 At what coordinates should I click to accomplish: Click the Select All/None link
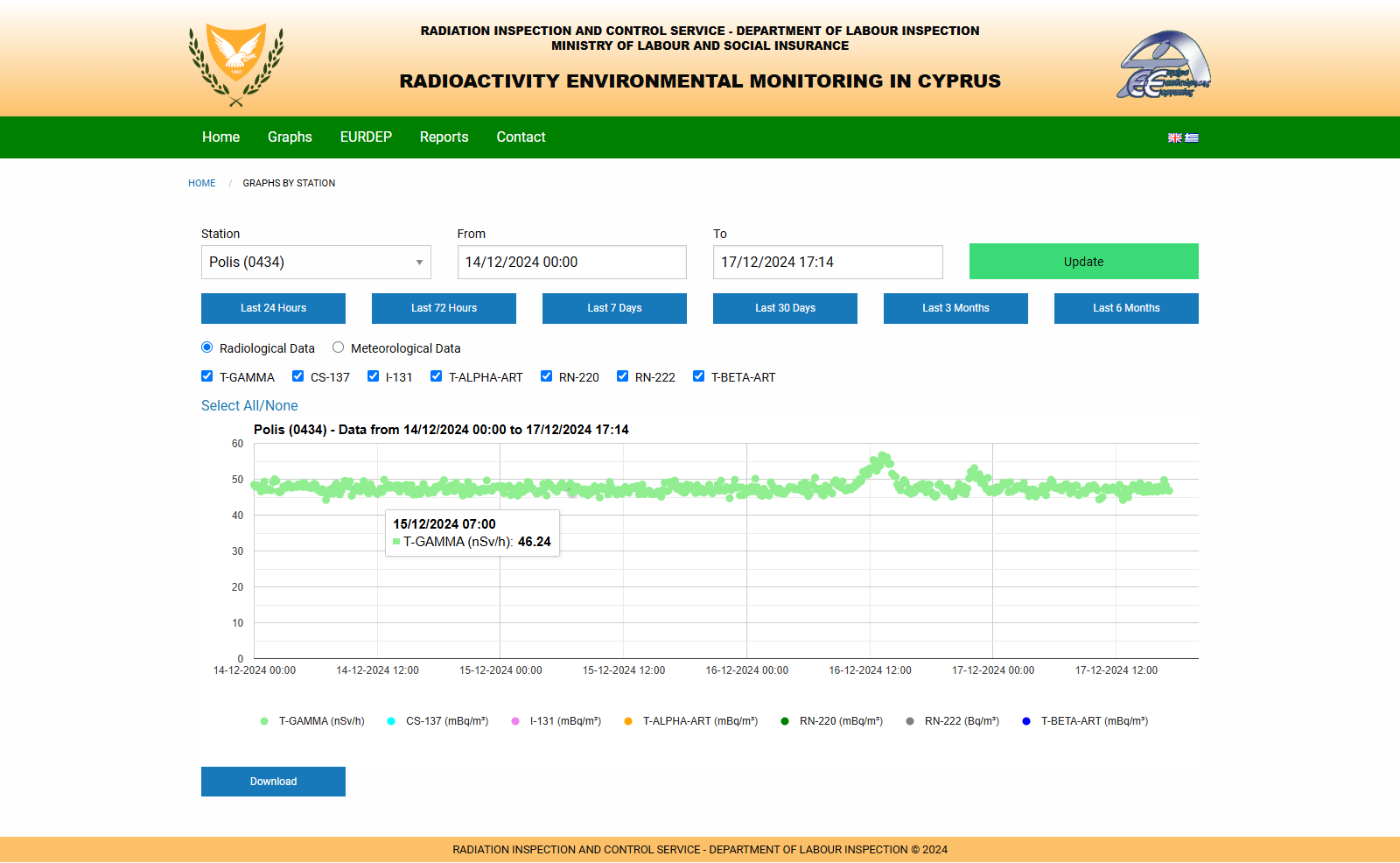(249, 406)
